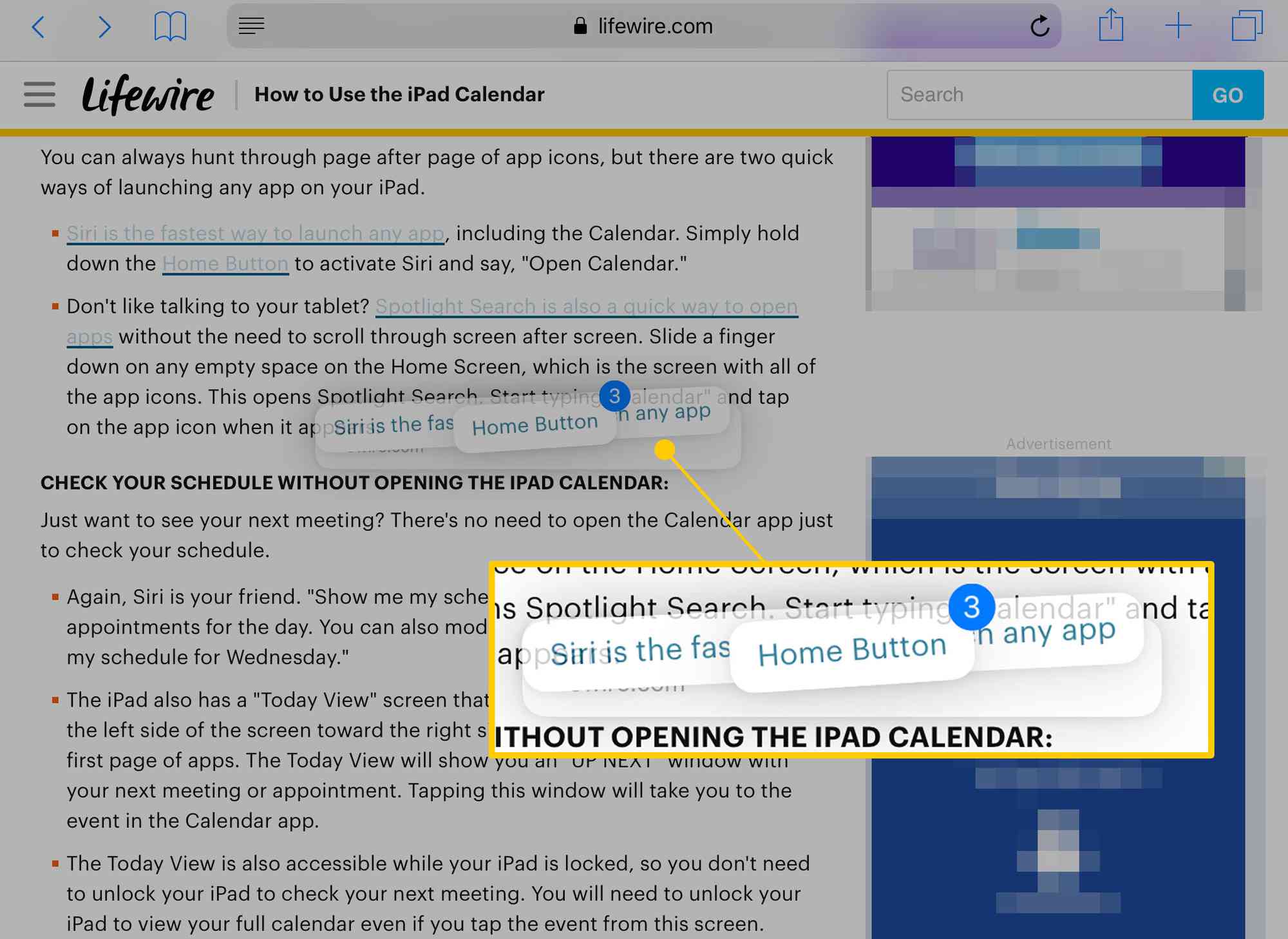Open the Reader View icon
Screen dimensions: 1288x939
point(250,25)
